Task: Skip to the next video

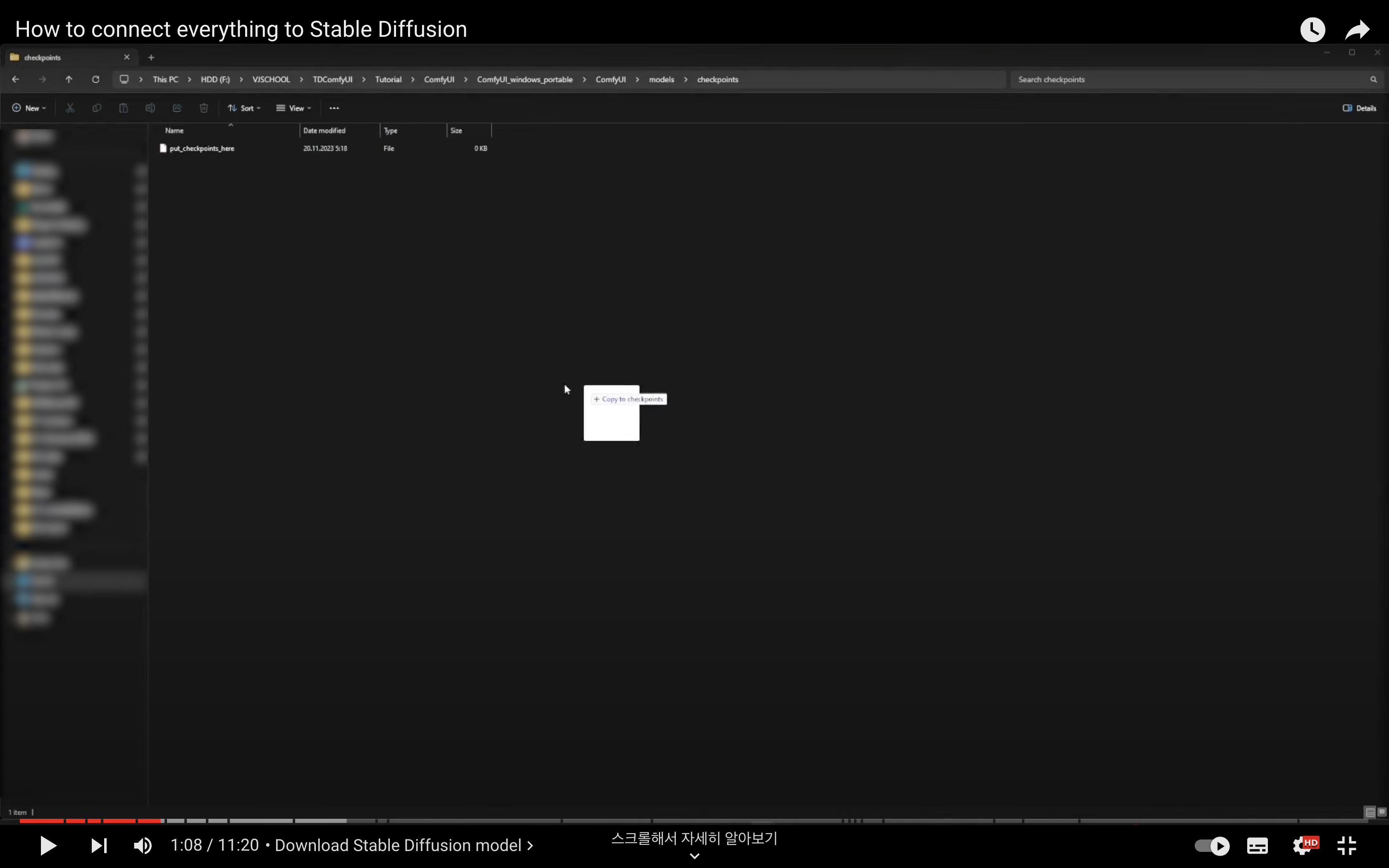Action: (x=99, y=845)
